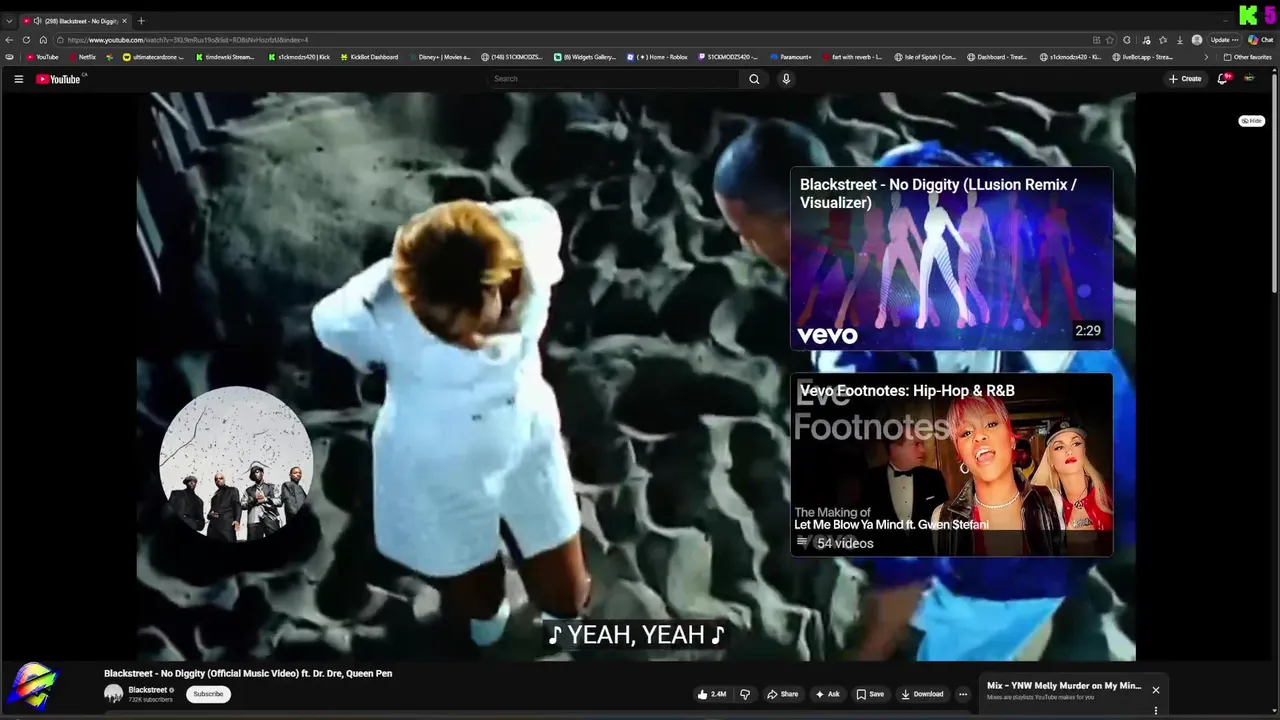Viewport: 1280px width, 720px height.
Task: Reload the page in the browser
Action: click(26, 40)
